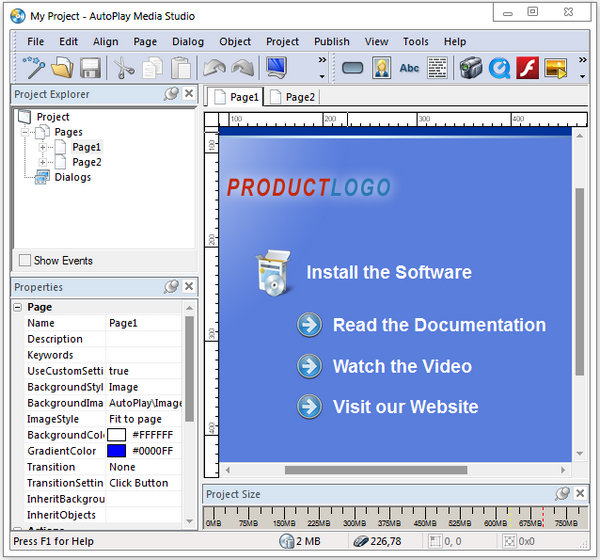Insert a label object with the Abc icon
600x560 pixels.
409,68
